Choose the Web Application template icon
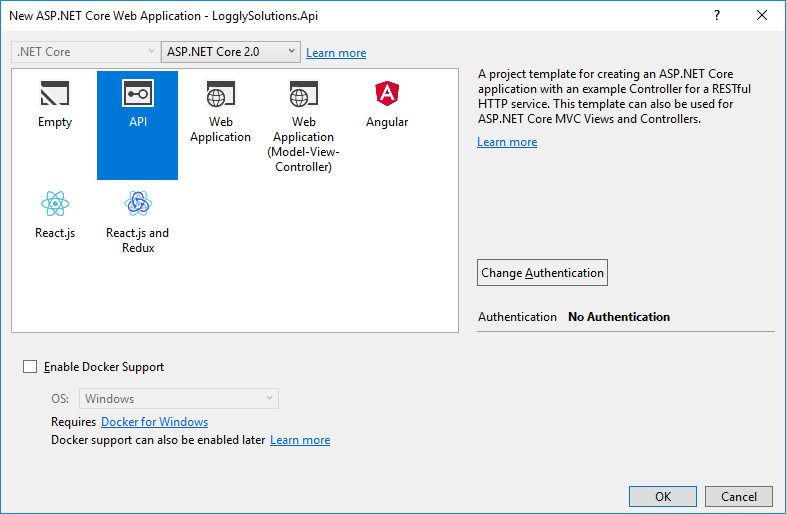The height and width of the screenshot is (514, 786). click(220, 93)
